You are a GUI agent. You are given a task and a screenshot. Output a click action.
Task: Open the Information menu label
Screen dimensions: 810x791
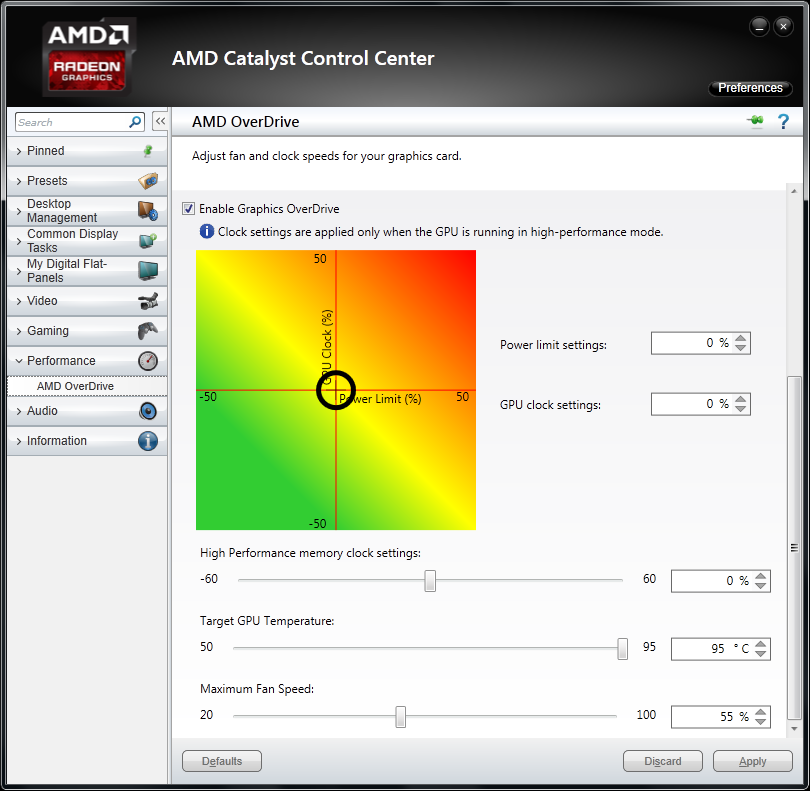pos(57,441)
